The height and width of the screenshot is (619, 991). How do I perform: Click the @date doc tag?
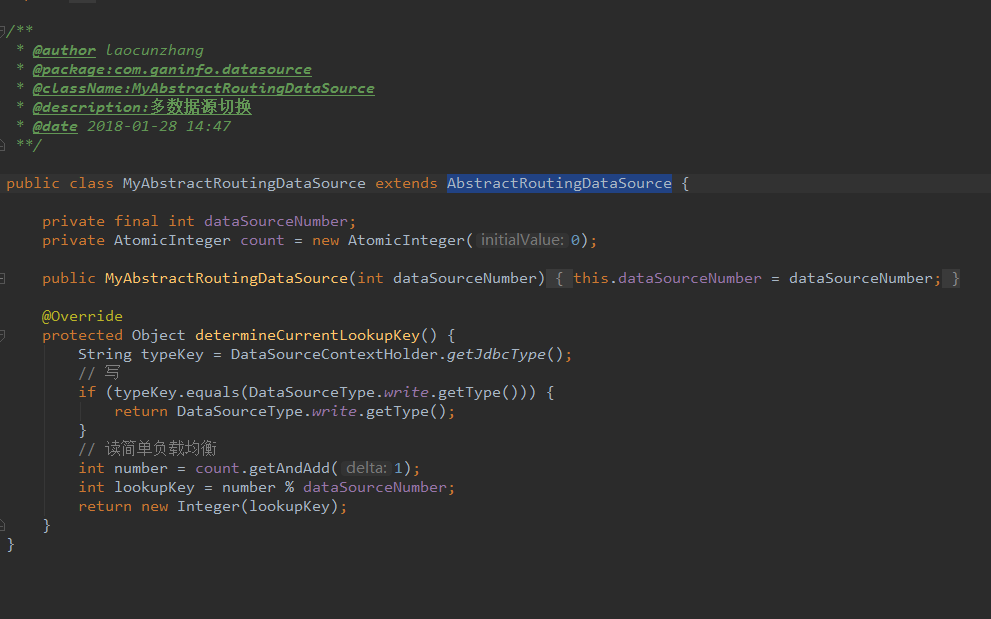pos(55,126)
